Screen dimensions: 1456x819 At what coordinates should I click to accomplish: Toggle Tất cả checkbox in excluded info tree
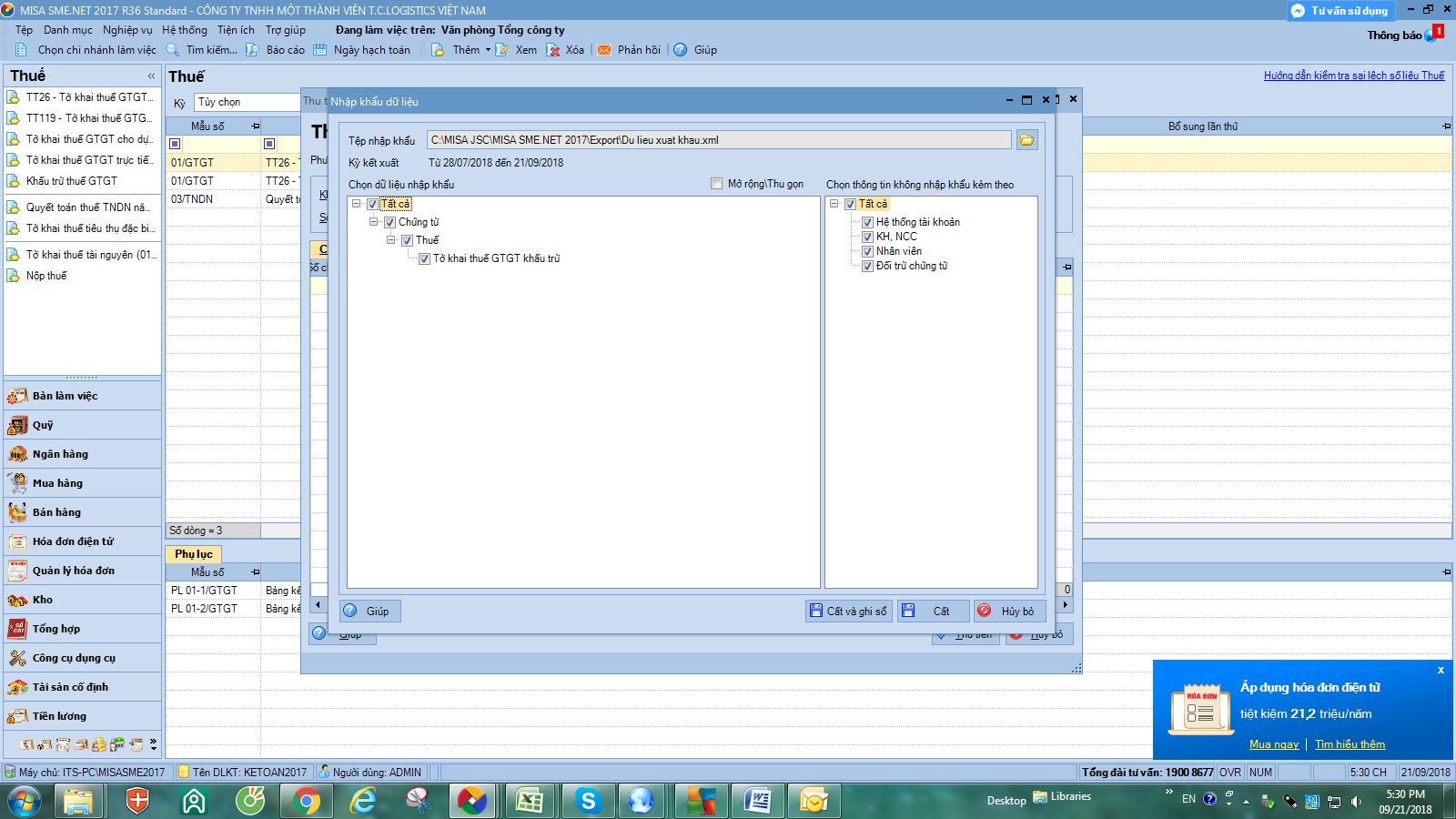(x=850, y=204)
